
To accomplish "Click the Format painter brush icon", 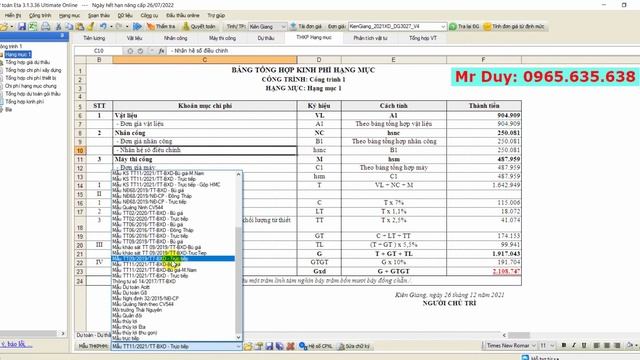I will (x=91, y=27).
